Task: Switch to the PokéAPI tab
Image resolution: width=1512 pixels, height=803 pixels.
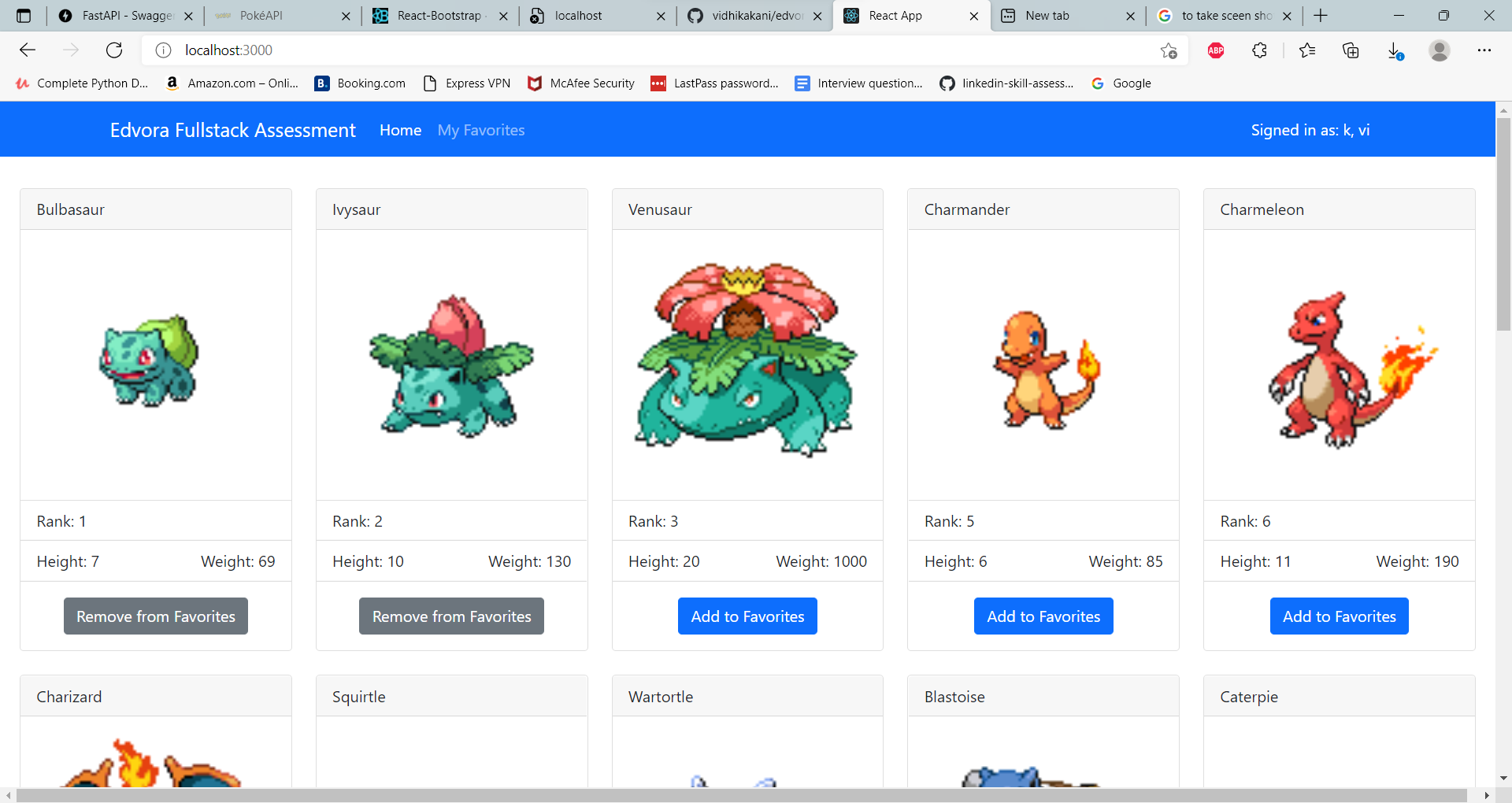Action: [x=268, y=16]
